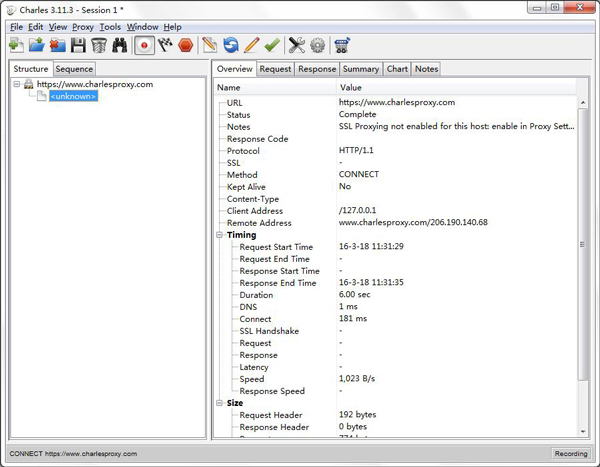Collapse the www.charlesproxy.com host node
This screenshot has width=600, height=467.
(17, 84)
